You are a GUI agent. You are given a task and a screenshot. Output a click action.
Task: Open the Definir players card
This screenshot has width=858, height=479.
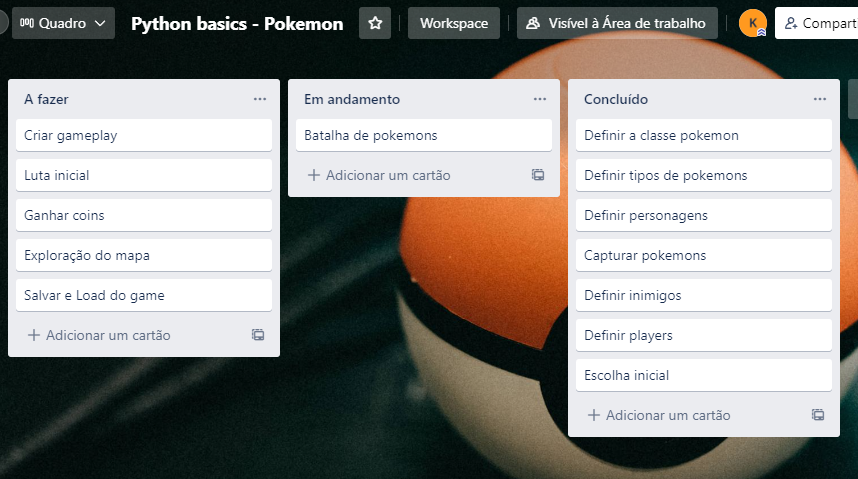[x=704, y=335]
